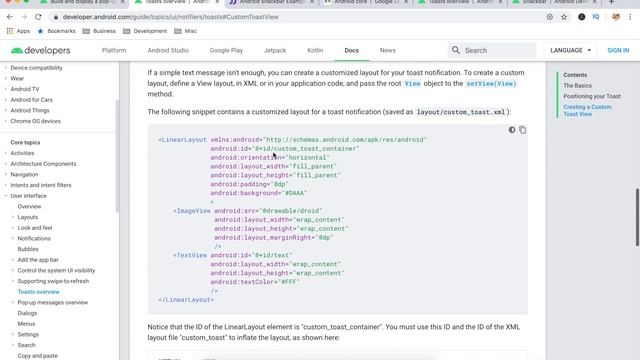Open Notifications in the sidebar
Viewport: 640px width, 360px height.
[34, 238]
